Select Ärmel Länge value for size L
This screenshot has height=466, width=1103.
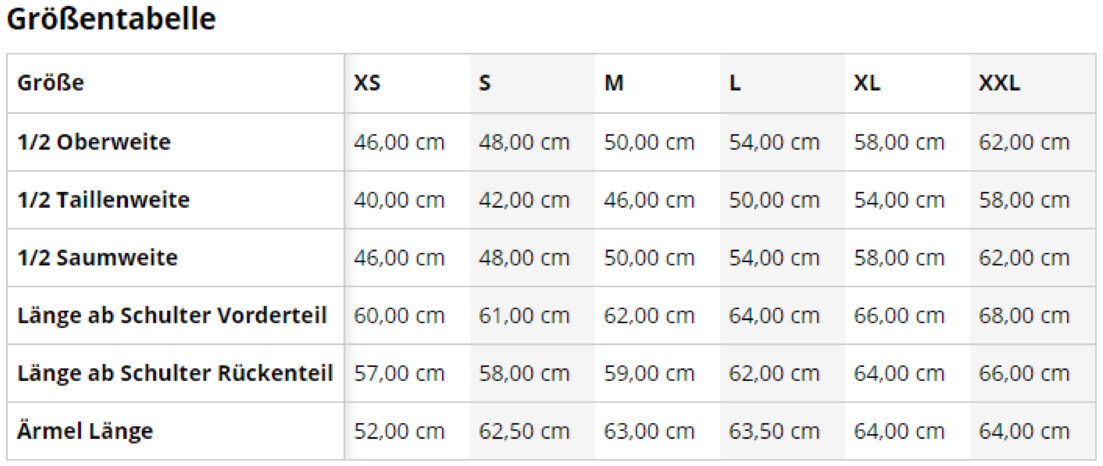[x=774, y=432]
